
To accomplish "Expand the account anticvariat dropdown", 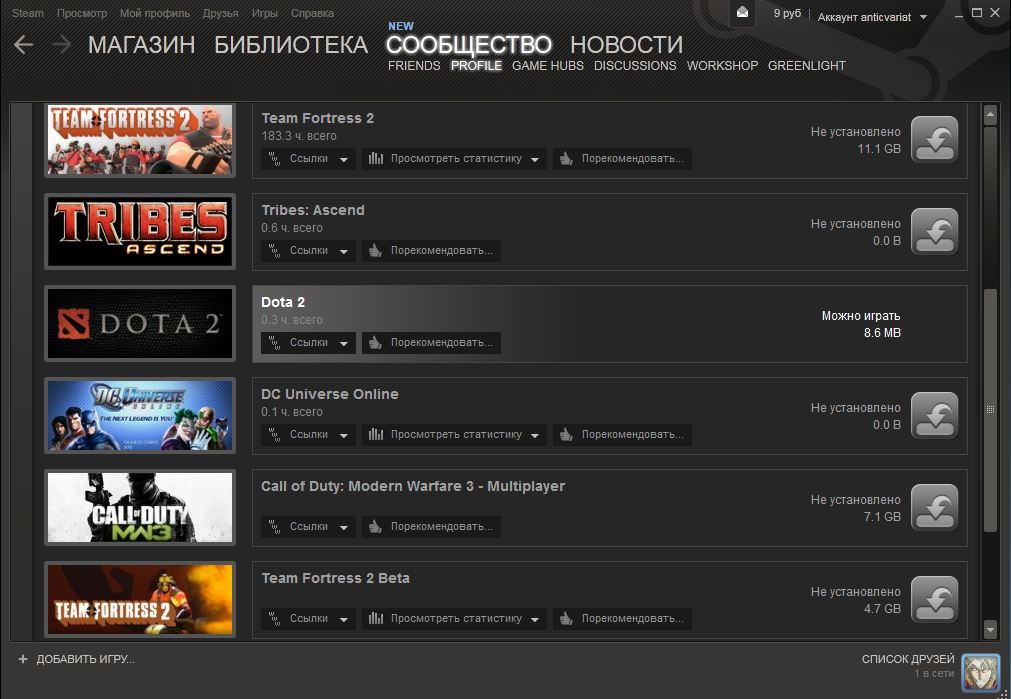I will pyautogui.click(x=872, y=17).
